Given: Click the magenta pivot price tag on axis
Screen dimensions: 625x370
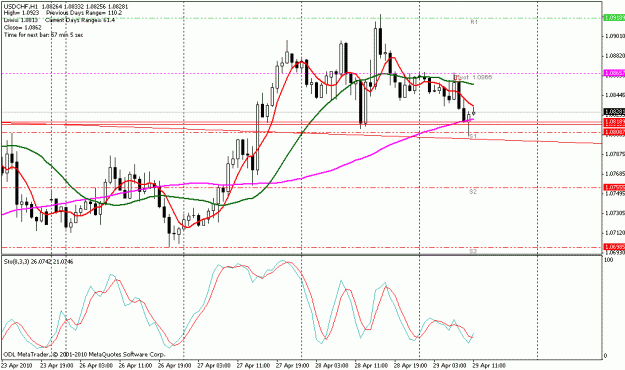Looking at the screenshot, I should coord(615,73).
